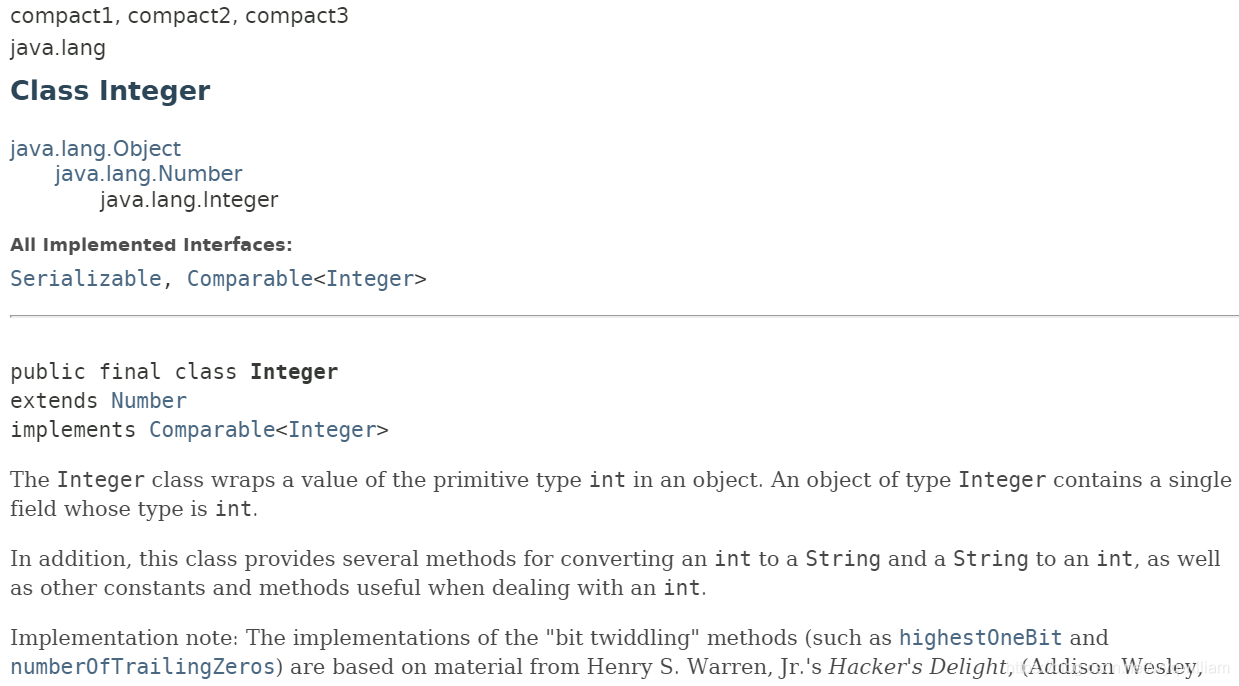
Task: Click 'public final class' declaration text
Action: [123, 372]
